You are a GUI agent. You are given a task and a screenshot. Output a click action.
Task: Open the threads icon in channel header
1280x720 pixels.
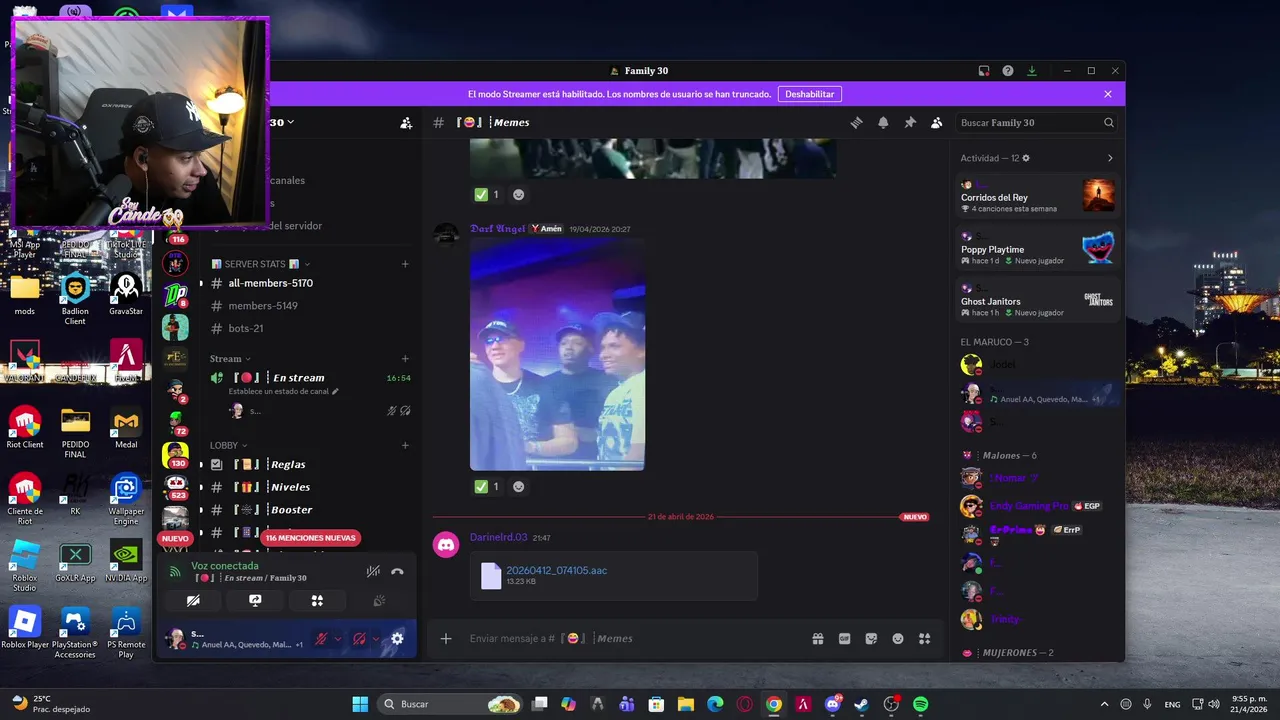(856, 123)
